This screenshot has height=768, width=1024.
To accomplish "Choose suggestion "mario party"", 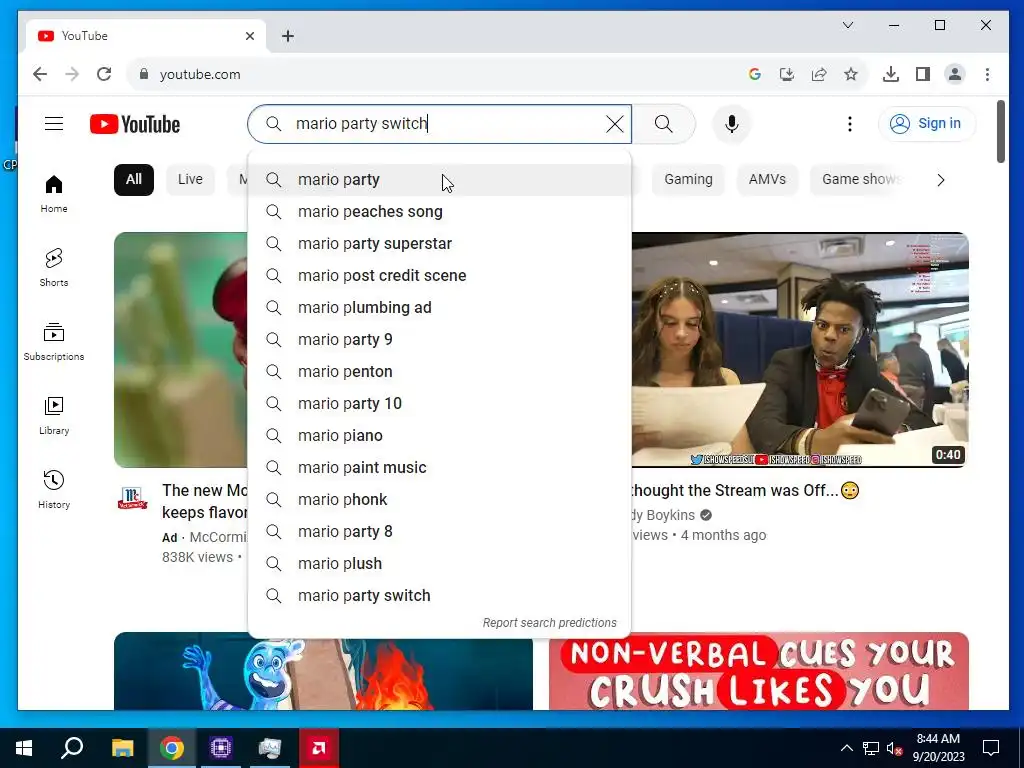I will [440, 180].
